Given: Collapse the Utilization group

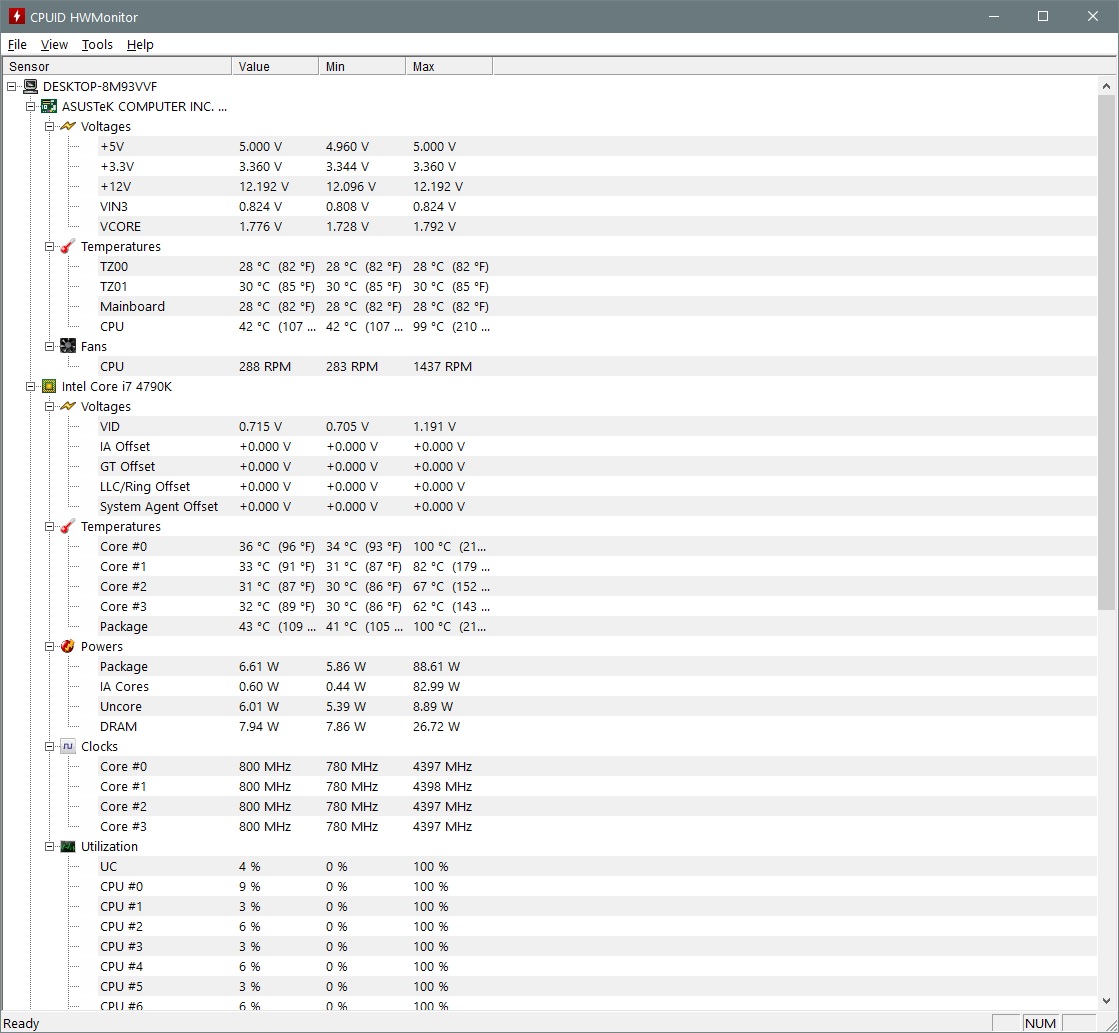Looking at the screenshot, I should 50,846.
